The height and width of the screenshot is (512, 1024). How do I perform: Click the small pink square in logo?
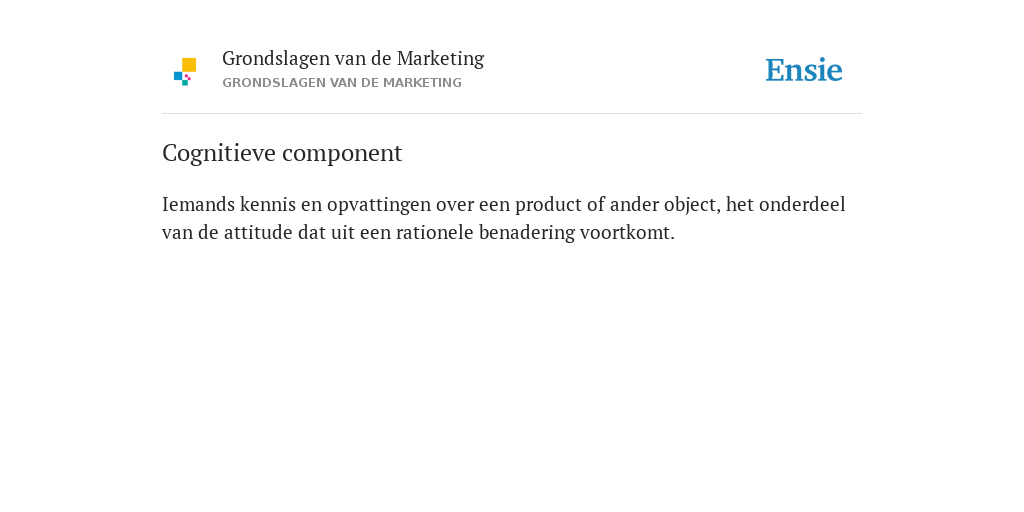187,77
